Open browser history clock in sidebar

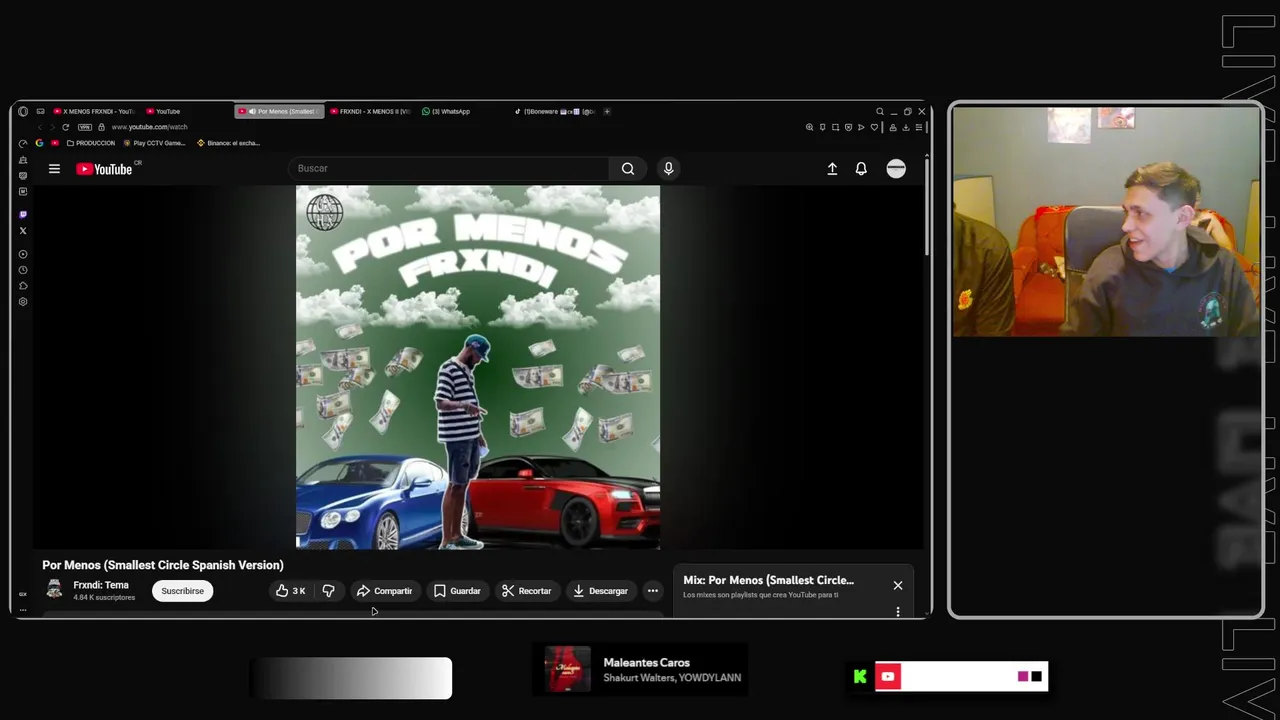pos(23,270)
